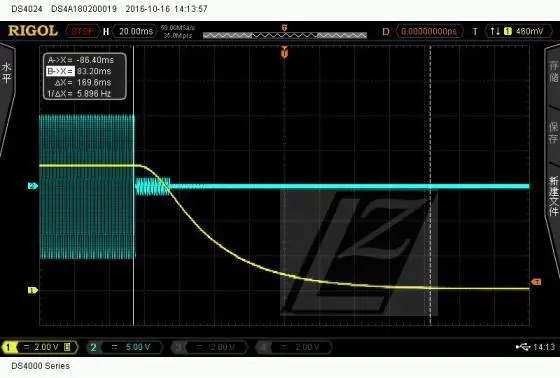
Task: Open the left horizontal side tab
Action: coord(6,73)
